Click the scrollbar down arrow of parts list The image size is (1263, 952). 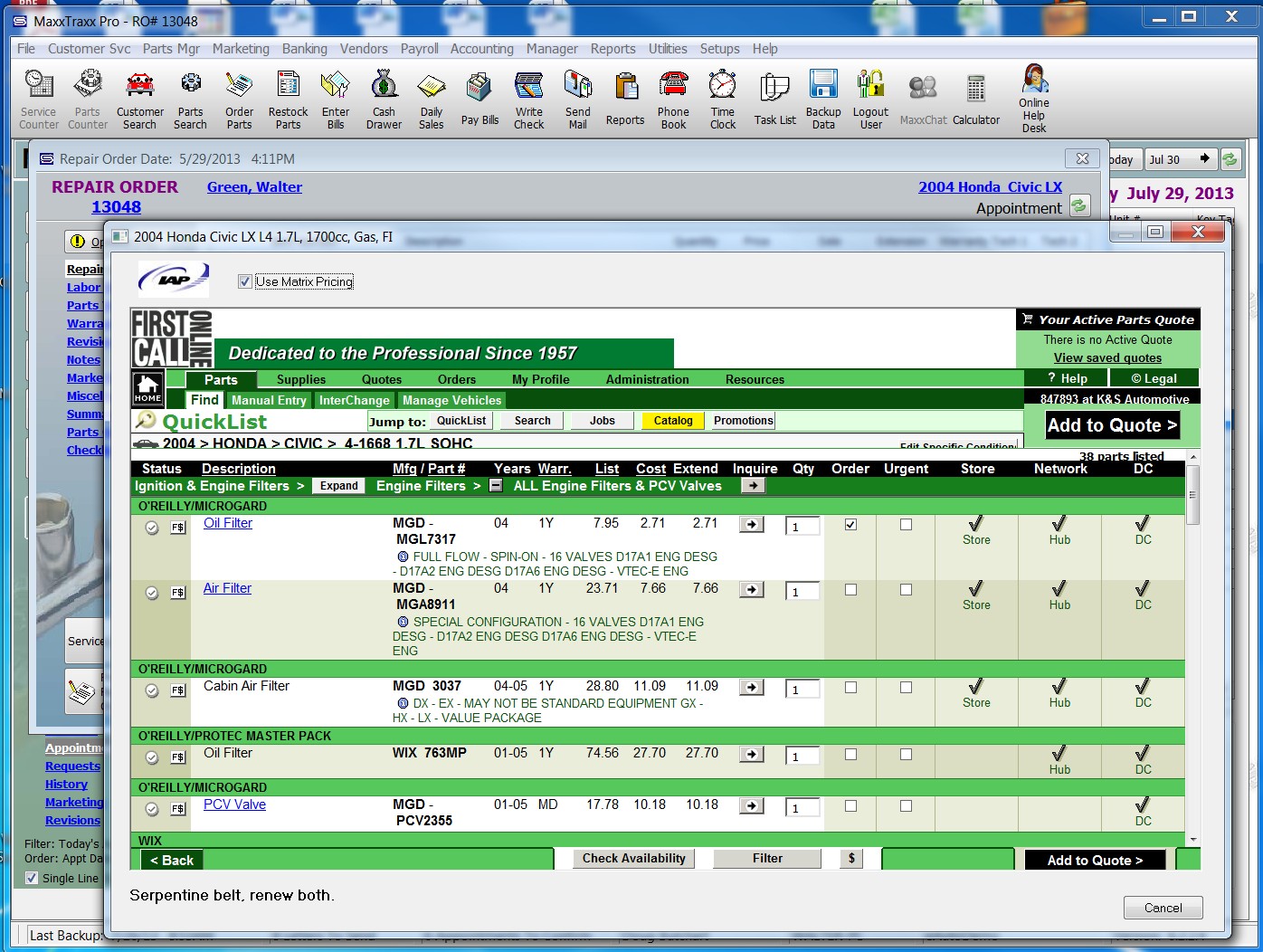pos(1193,840)
